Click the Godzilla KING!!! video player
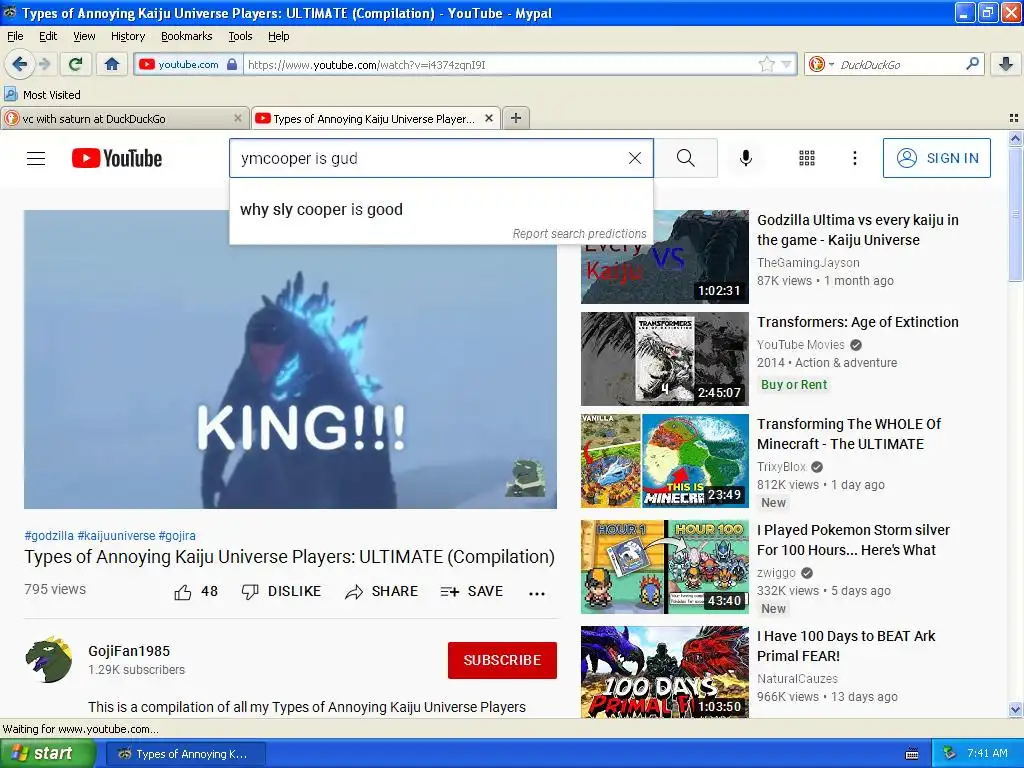The height and width of the screenshot is (768, 1024). 290,359
